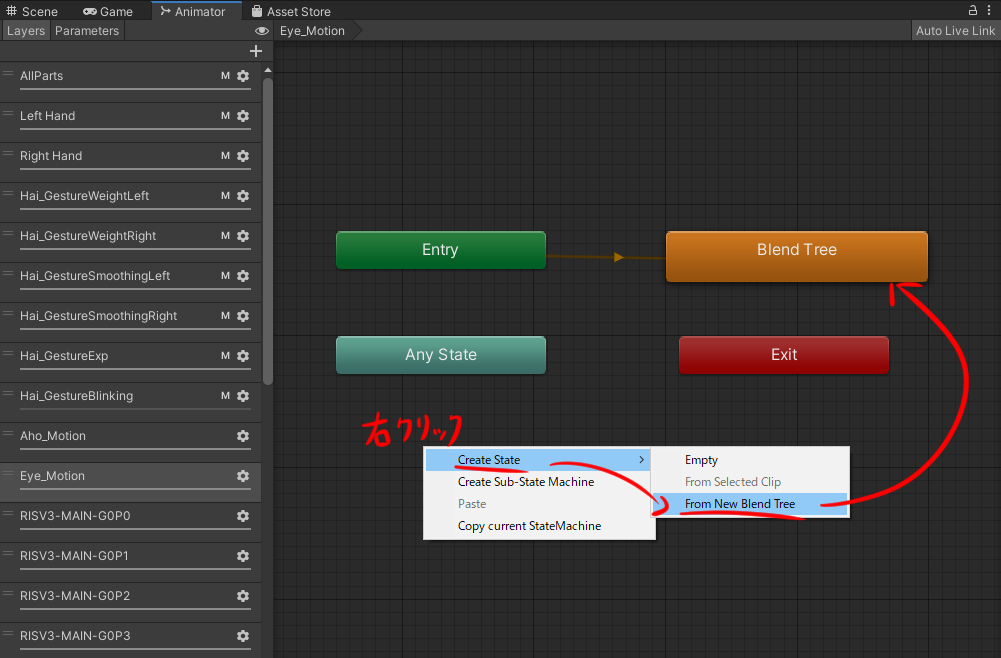
Task: Select the orange Blend Tree state node
Action: [x=796, y=256]
